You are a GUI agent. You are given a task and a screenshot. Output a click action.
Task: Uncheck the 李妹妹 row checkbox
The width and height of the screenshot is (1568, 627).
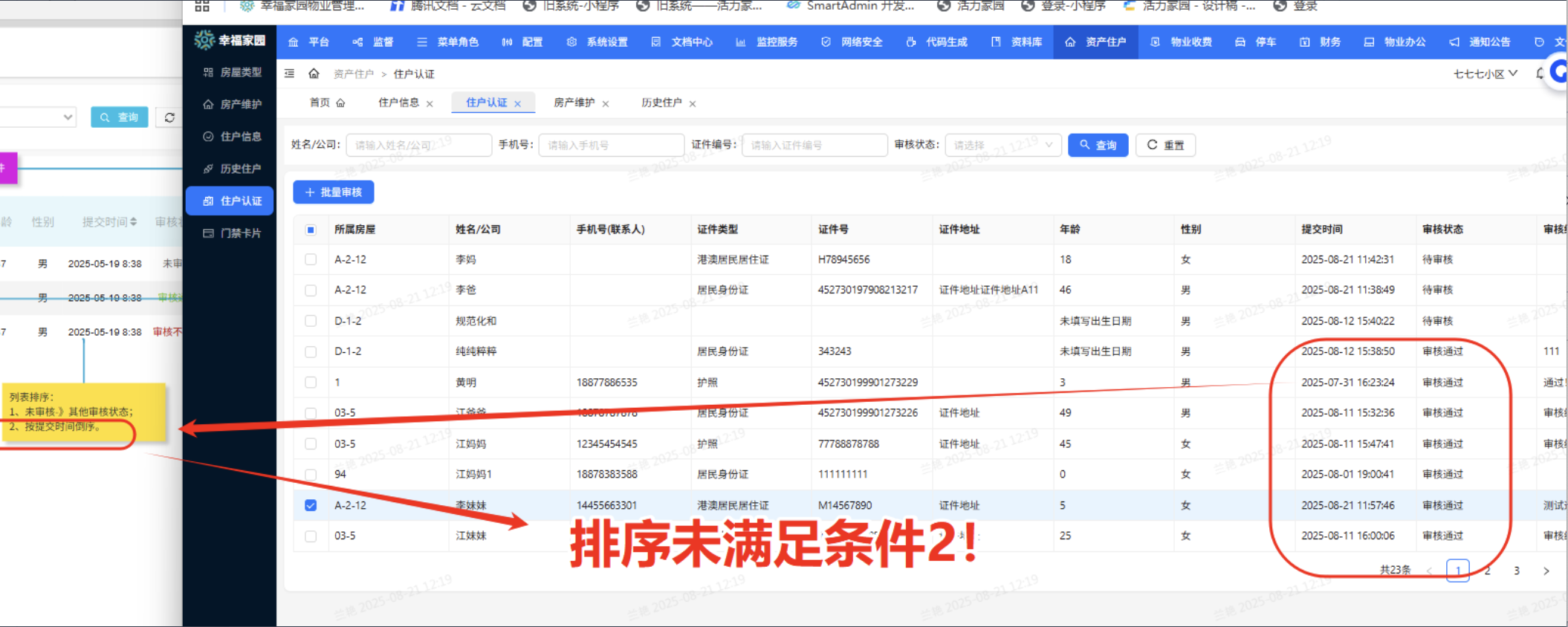pyautogui.click(x=311, y=505)
